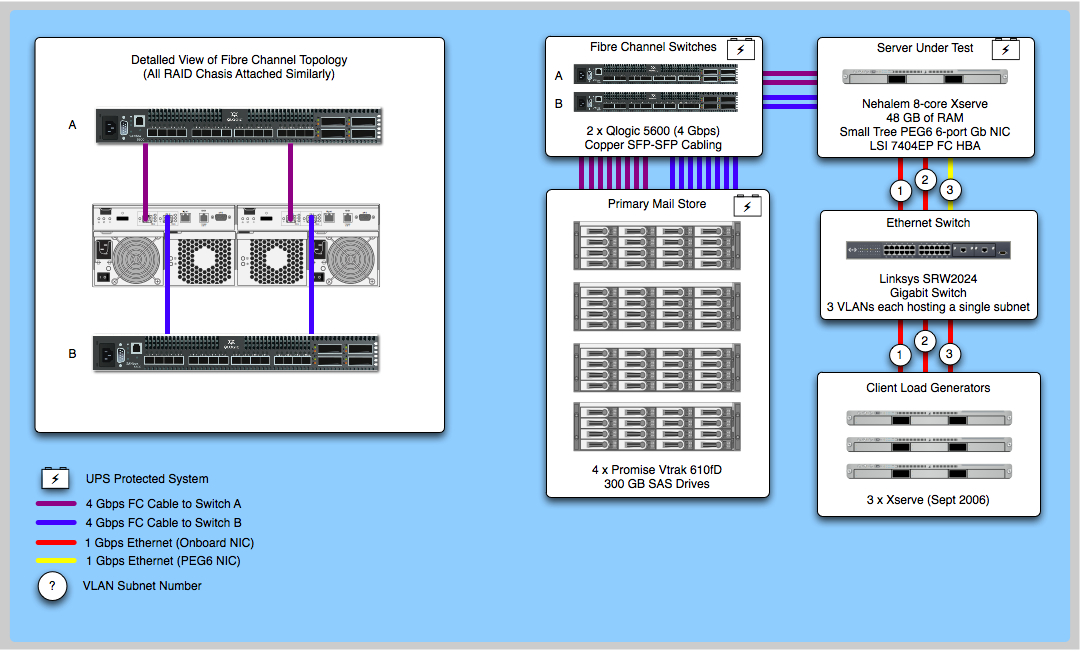Click the purple FC Cable to Switch A legend swatch
Screen dimensions: 1080x651
pyautogui.click(x=57, y=504)
